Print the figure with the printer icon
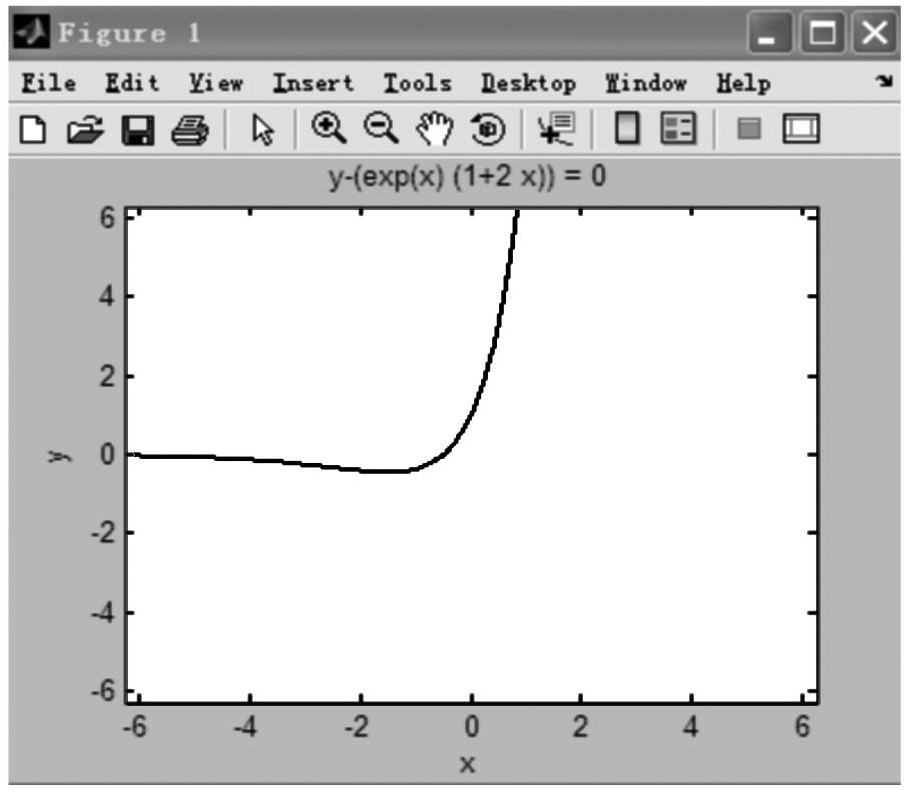Viewport: 904px width, 795px height. [190, 130]
